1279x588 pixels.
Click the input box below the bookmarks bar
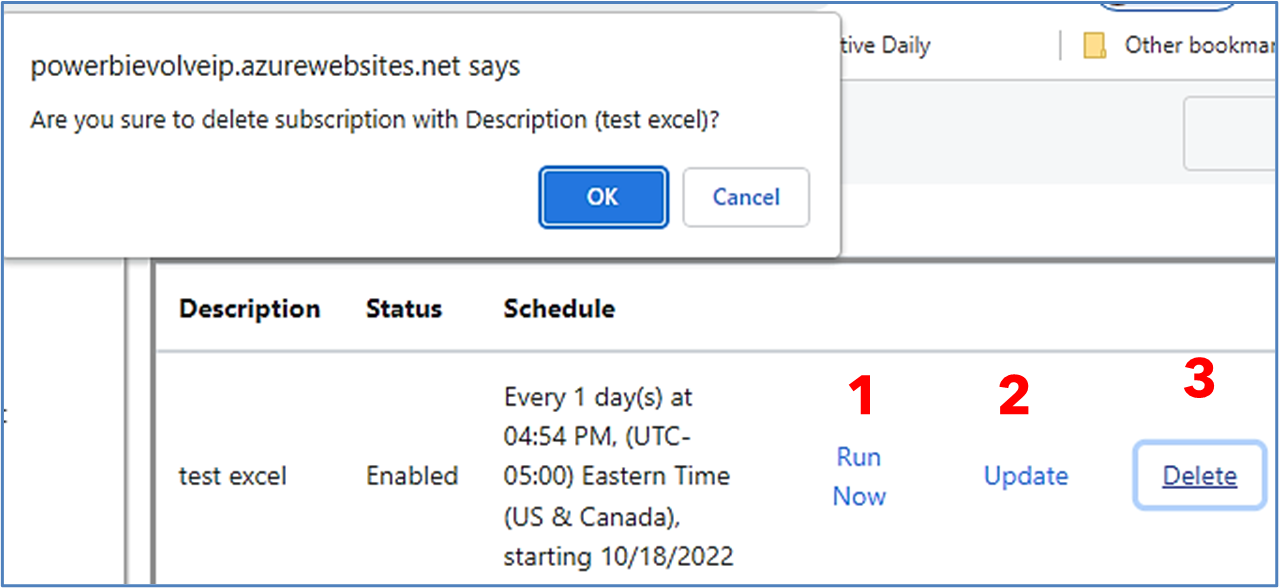pos(1230,134)
